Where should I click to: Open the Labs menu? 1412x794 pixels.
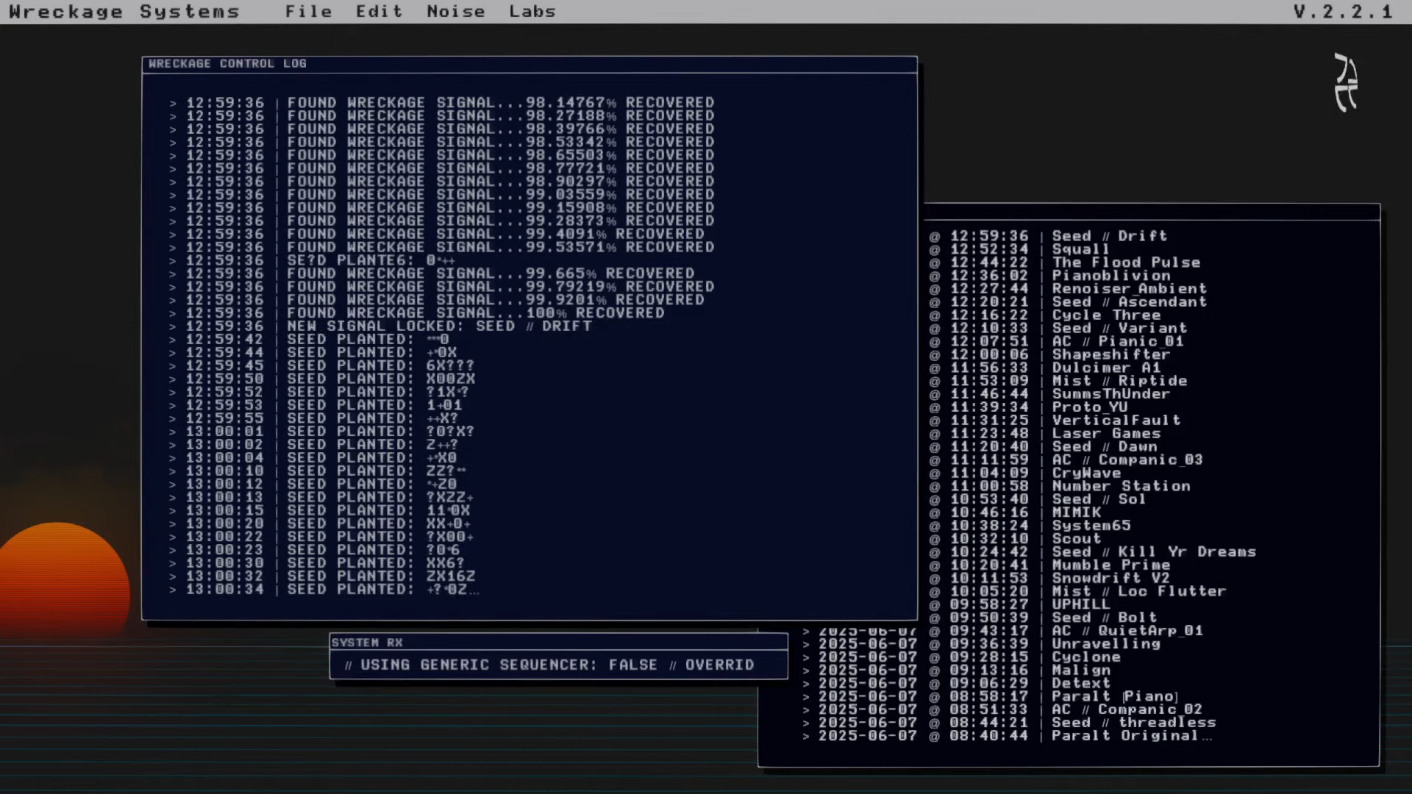click(x=532, y=12)
